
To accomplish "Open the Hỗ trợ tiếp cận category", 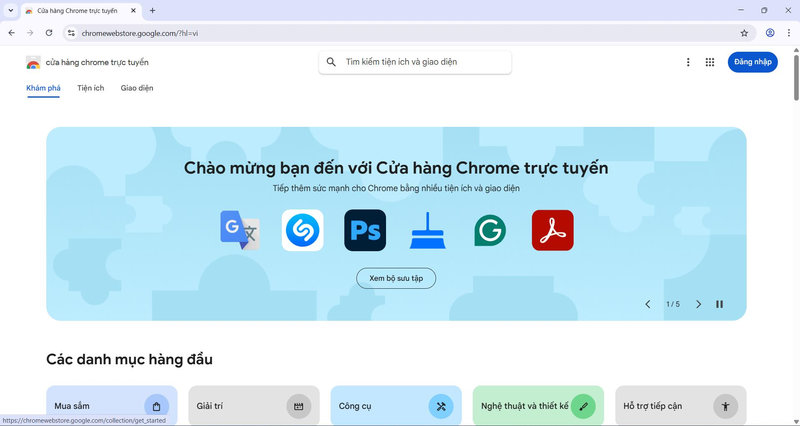I will pos(681,406).
